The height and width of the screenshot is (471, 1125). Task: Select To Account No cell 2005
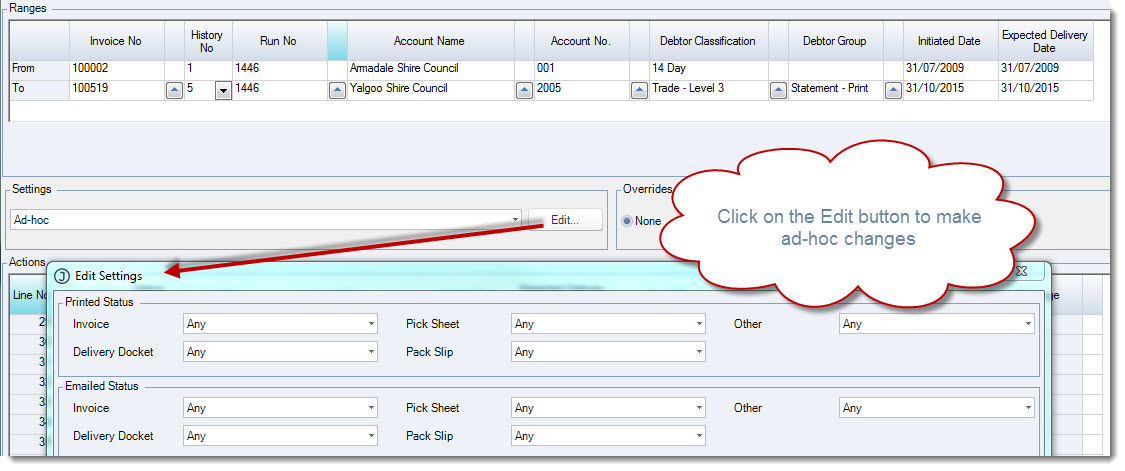click(580, 89)
